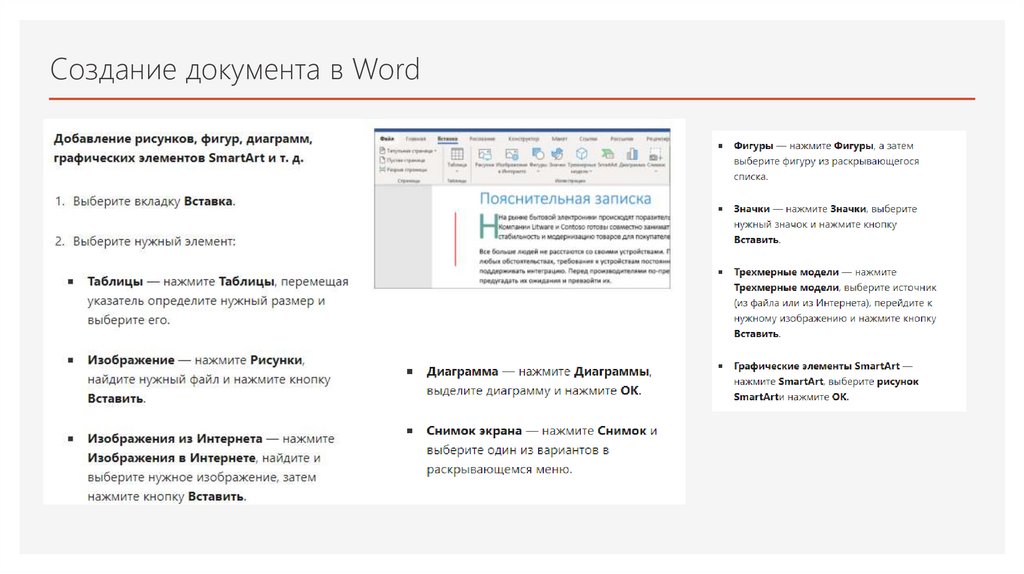The image size is (1024, 574).
Task: Click the slide title Создание документа в Word
Action: click(x=235, y=71)
